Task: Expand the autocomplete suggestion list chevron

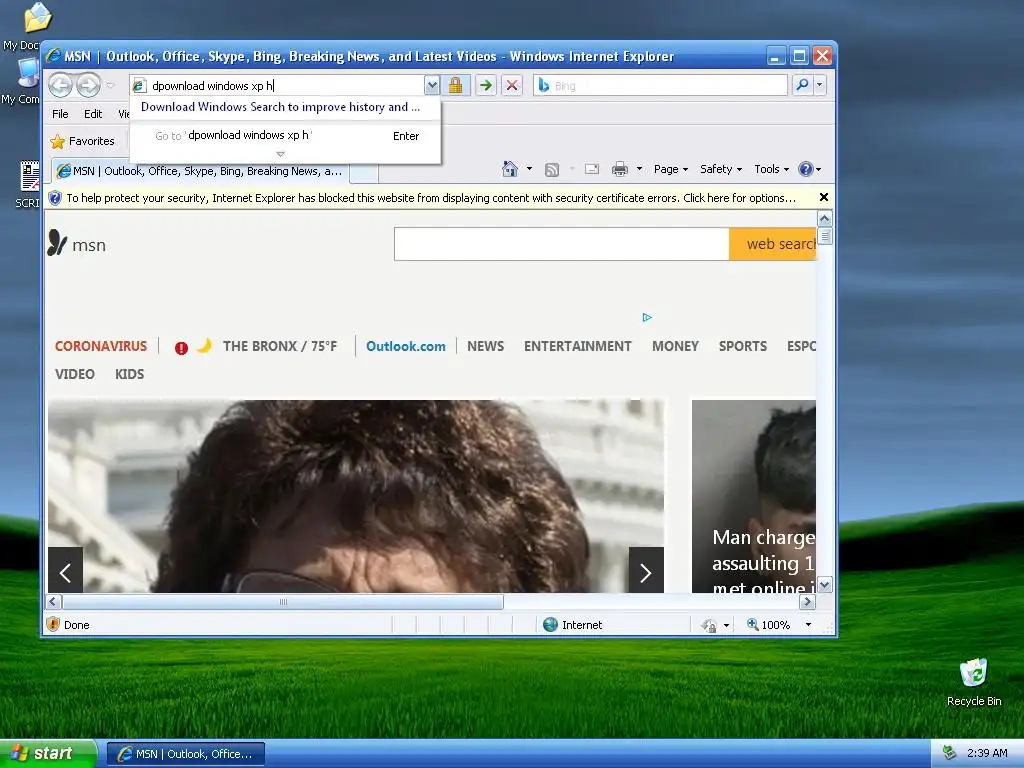Action: tap(281, 155)
